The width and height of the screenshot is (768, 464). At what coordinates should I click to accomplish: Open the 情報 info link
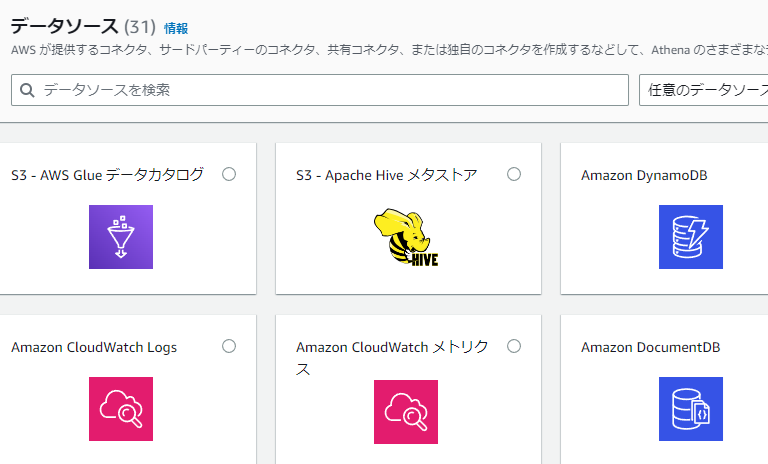(x=176, y=29)
